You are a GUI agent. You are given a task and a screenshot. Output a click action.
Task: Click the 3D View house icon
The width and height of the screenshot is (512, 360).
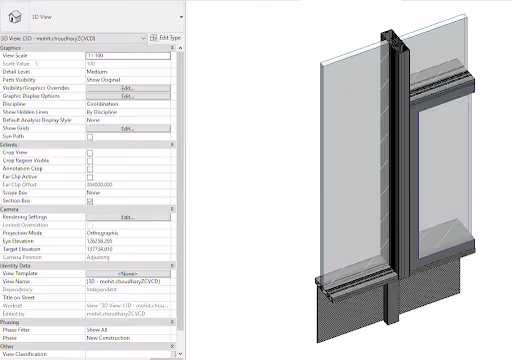coord(15,17)
